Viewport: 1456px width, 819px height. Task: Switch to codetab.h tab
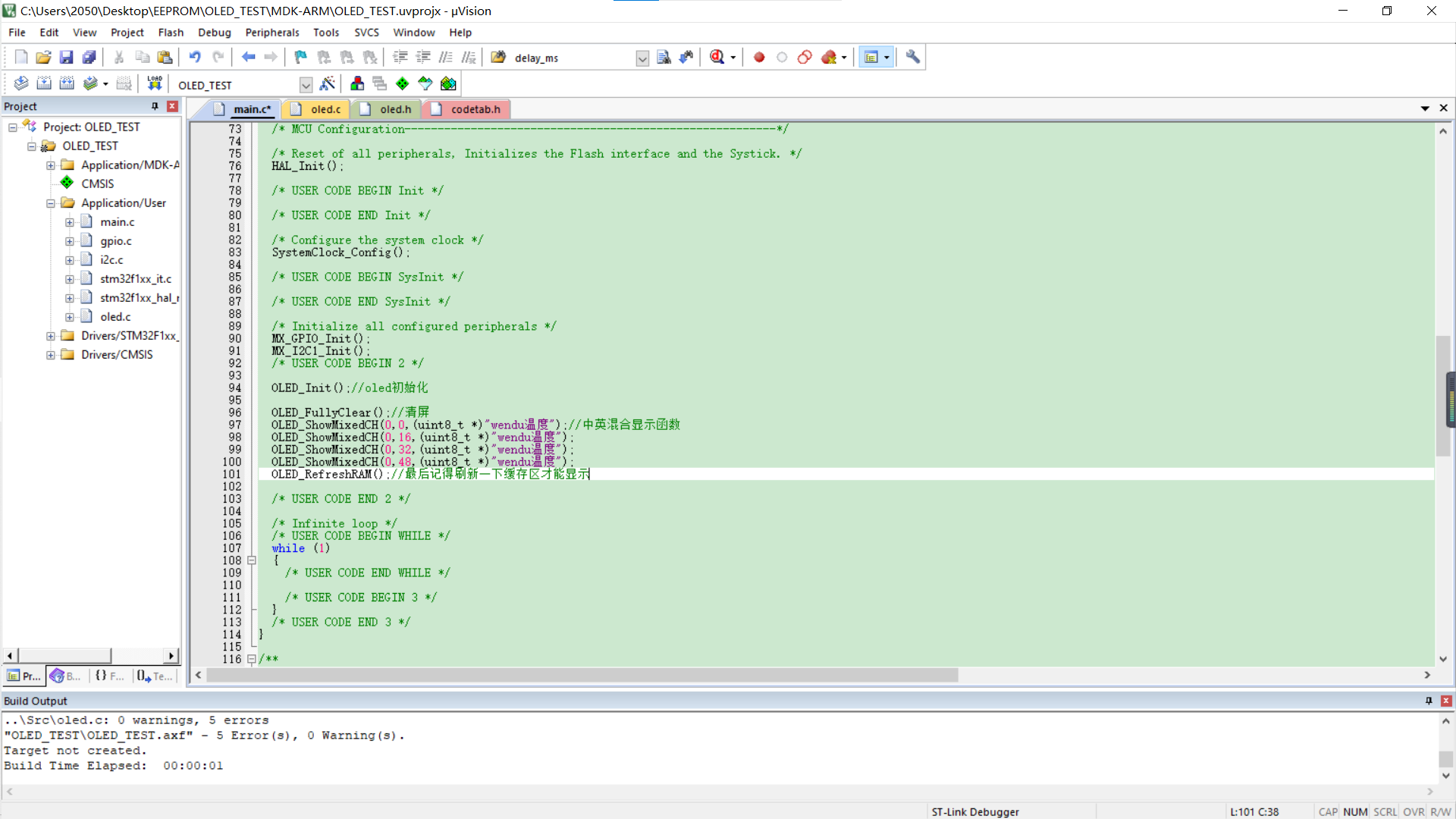tap(474, 109)
